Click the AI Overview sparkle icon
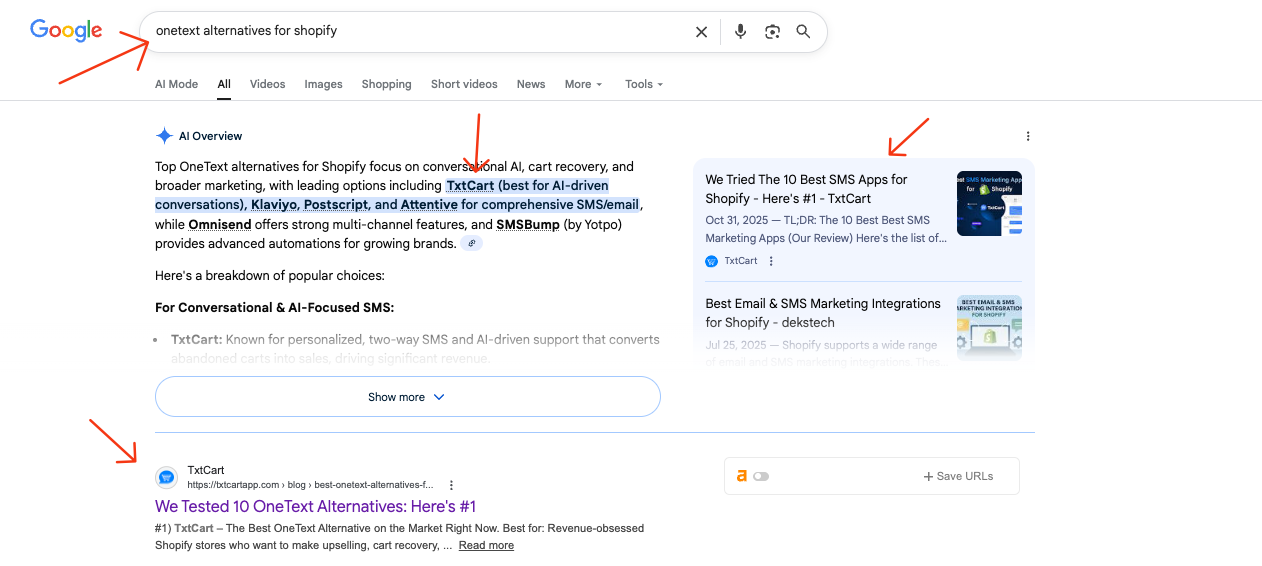Screen dimensions: 1262x566 (x=164, y=136)
